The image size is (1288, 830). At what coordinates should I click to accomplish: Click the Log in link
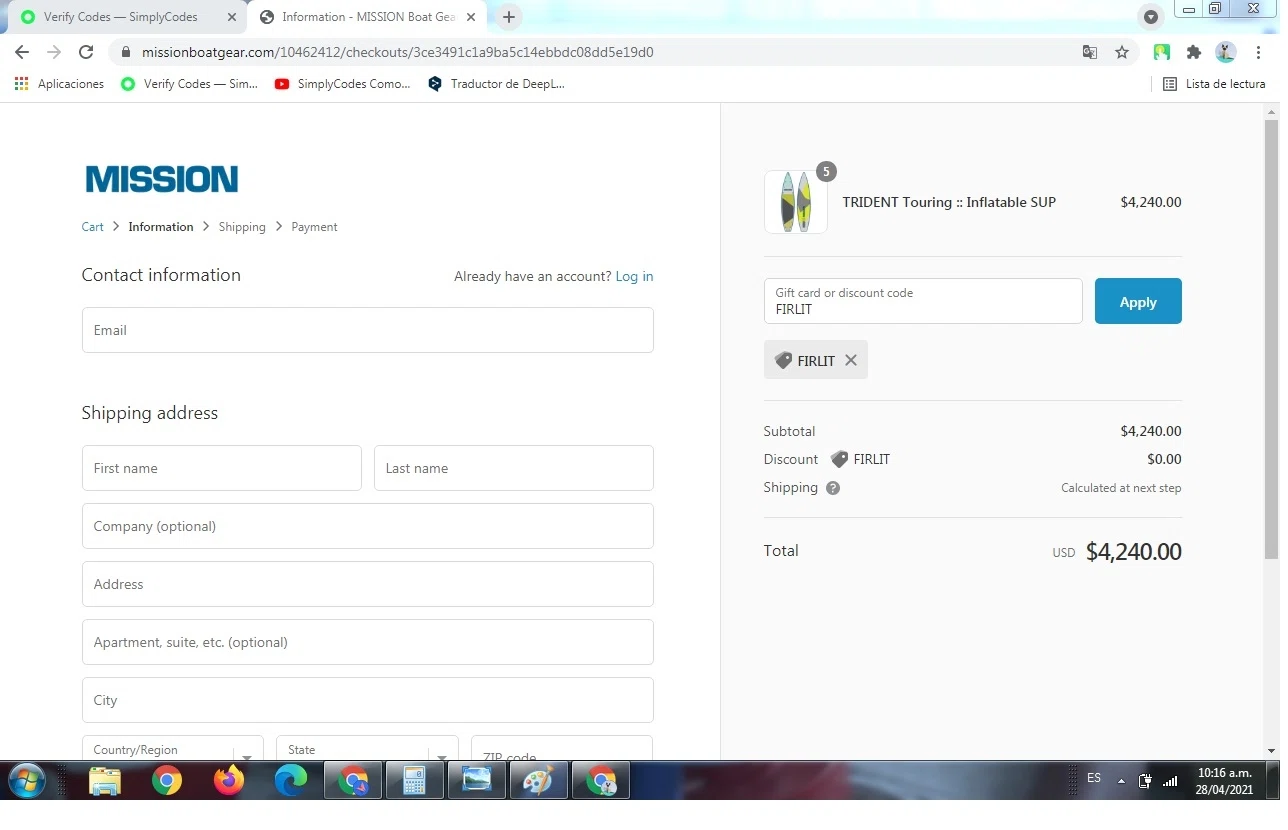(x=634, y=276)
